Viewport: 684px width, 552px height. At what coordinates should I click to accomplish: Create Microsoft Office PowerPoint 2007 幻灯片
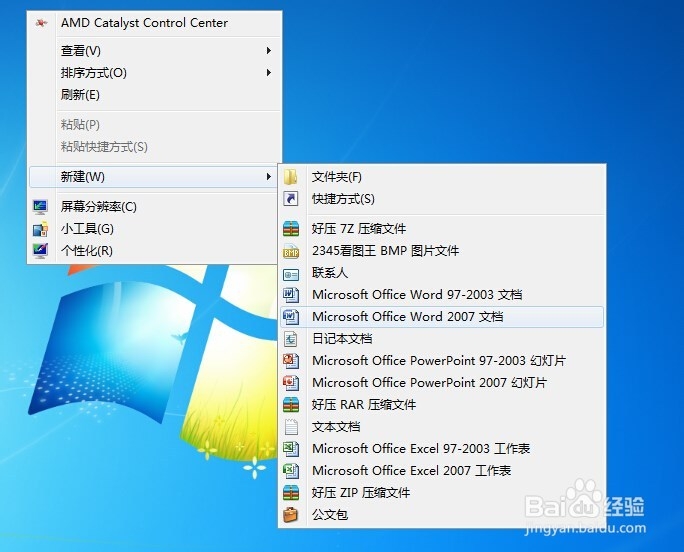(442, 383)
